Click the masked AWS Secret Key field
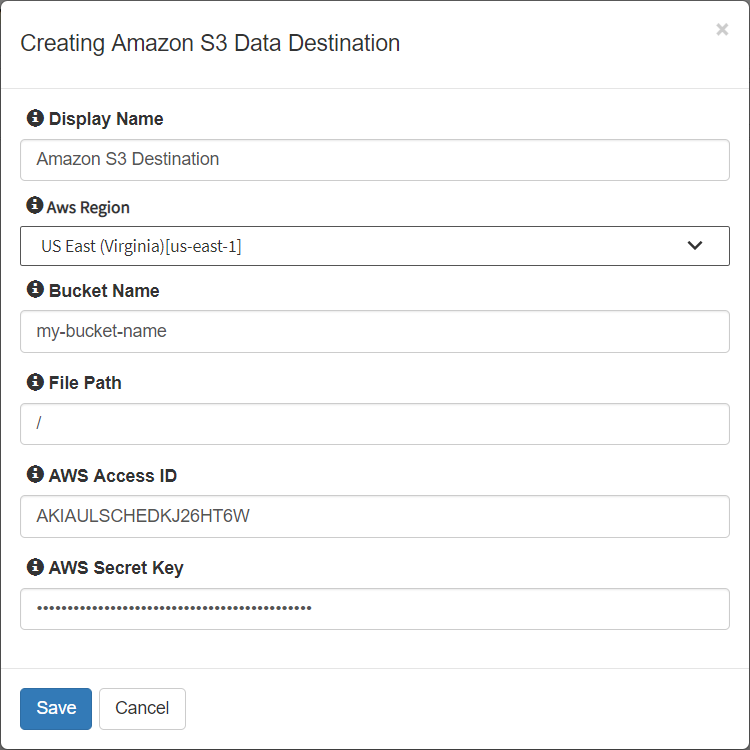Viewport: 750px width, 750px height. (x=375, y=609)
